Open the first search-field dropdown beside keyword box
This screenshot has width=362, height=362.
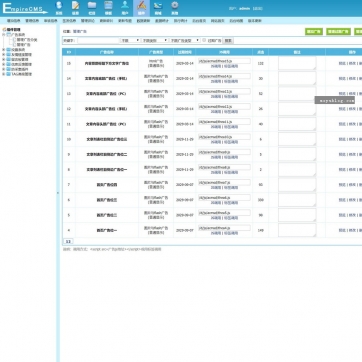[x=130, y=40]
